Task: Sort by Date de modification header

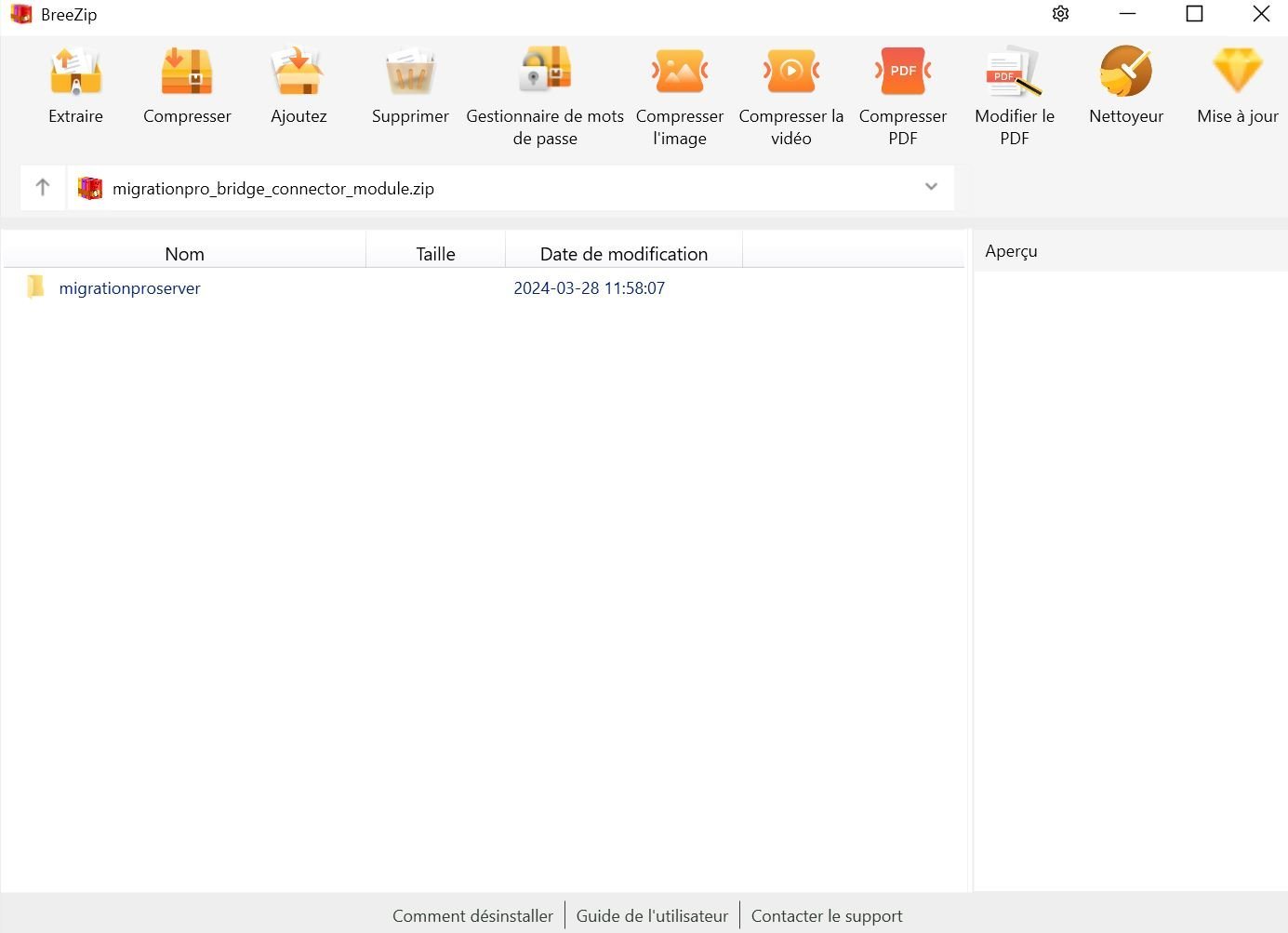Action: click(x=624, y=254)
